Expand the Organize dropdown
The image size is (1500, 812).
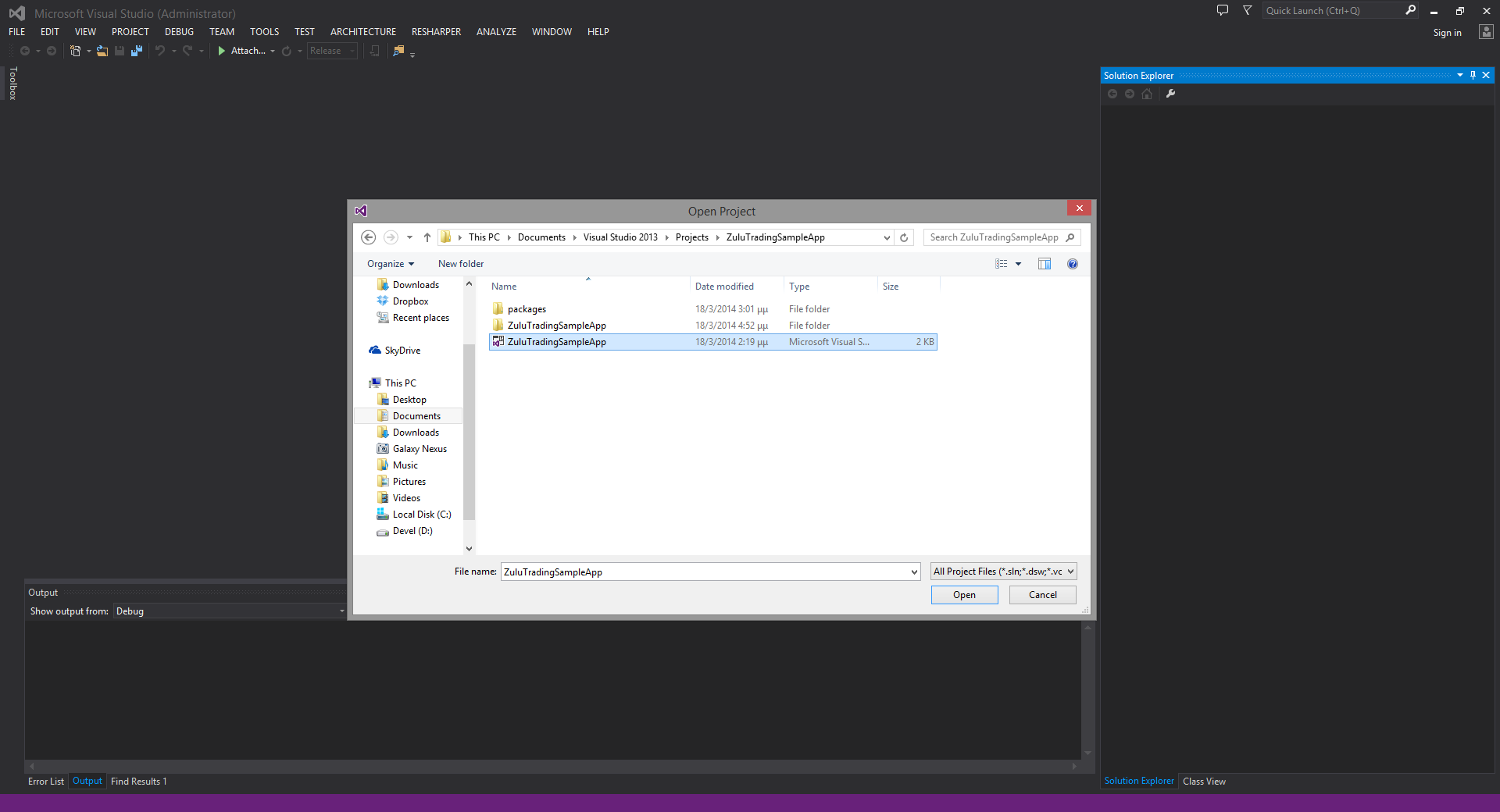(391, 264)
